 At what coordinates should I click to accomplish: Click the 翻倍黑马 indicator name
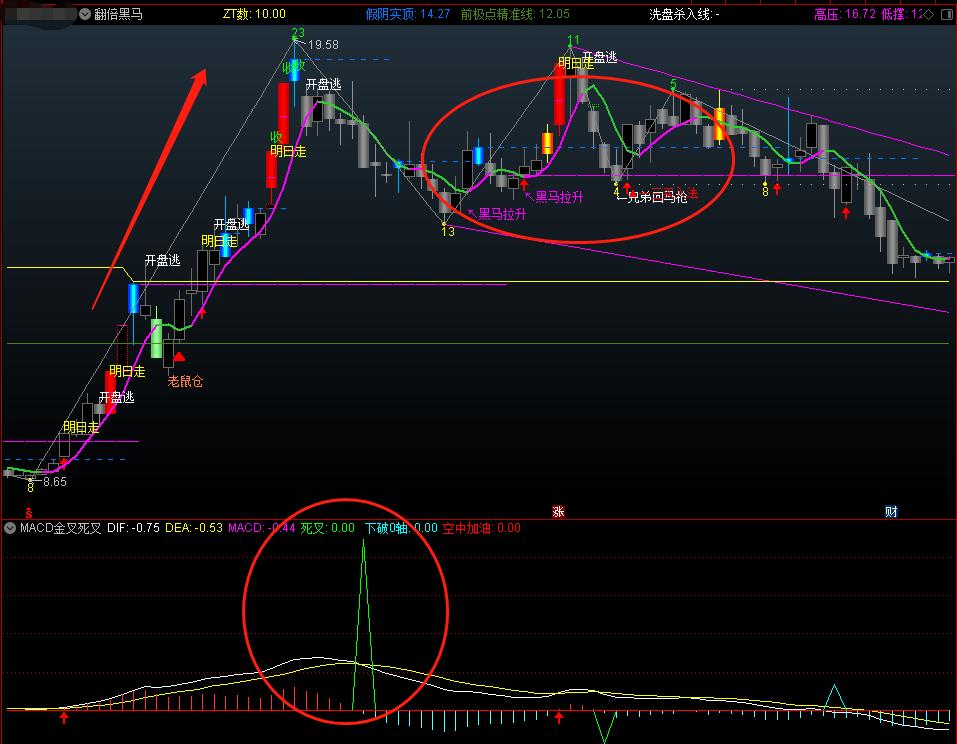[x=118, y=15]
